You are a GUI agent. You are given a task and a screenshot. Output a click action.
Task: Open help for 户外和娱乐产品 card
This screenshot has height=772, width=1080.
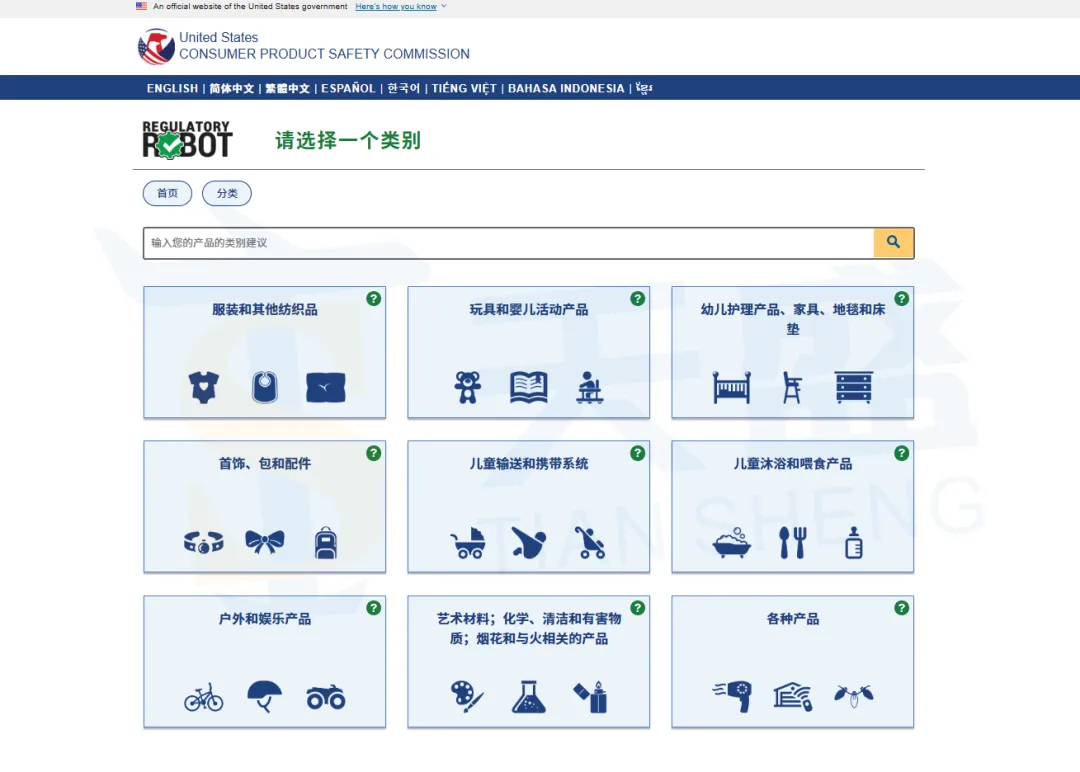373,608
